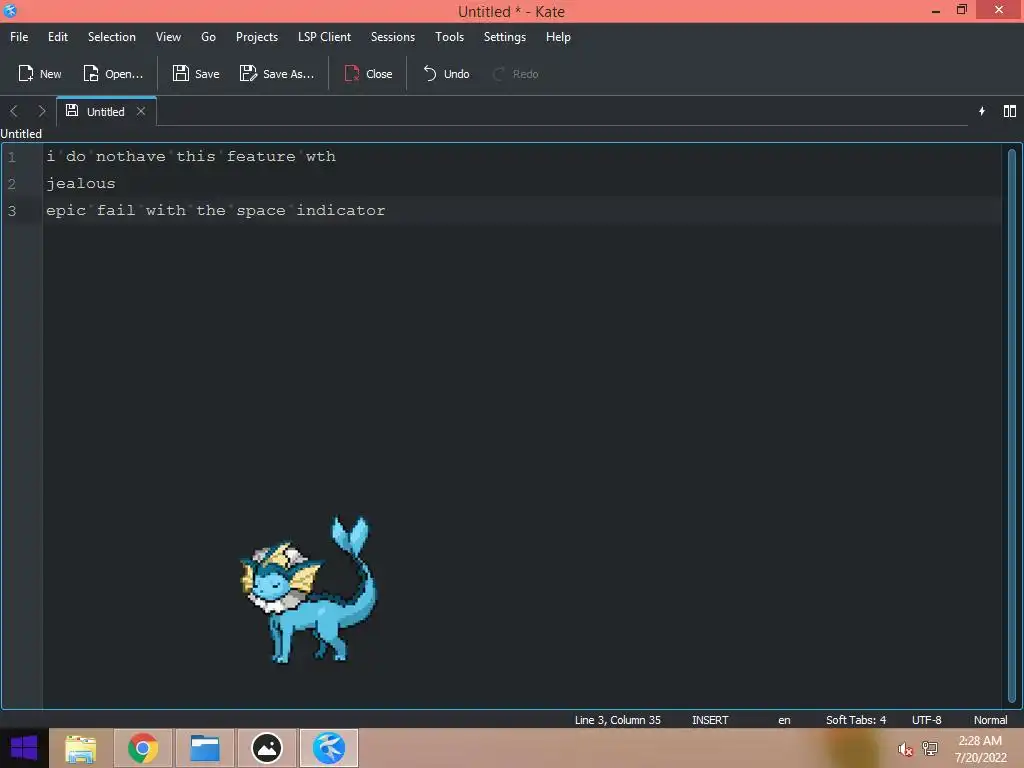This screenshot has width=1024, height=768.
Task: Click the vertical scrollbar of the editor
Action: pyautogui.click(x=1012, y=424)
